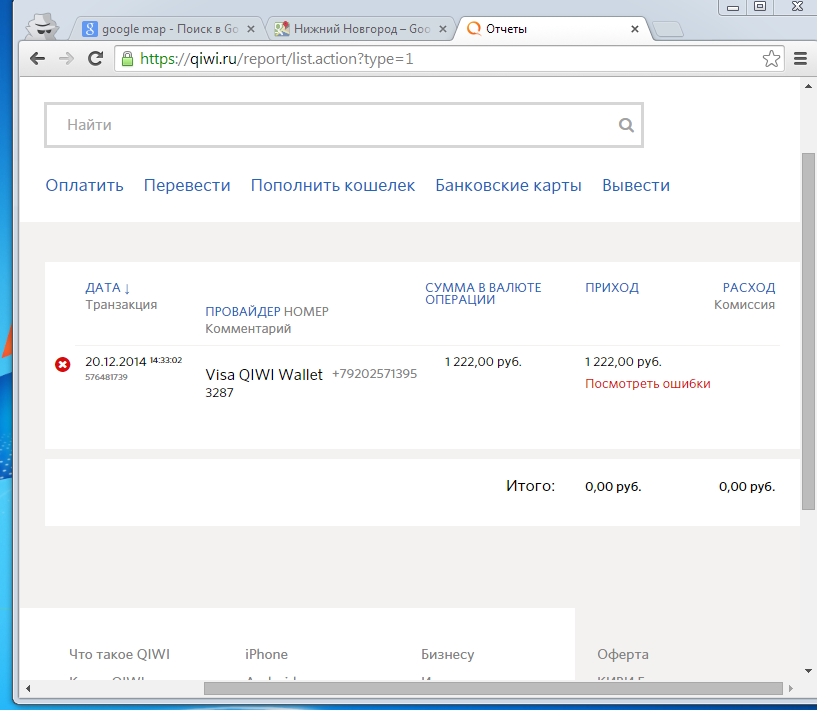Close the 'google map - Поиск' tab
Viewport: 817px width, 710px height.
click(251, 29)
